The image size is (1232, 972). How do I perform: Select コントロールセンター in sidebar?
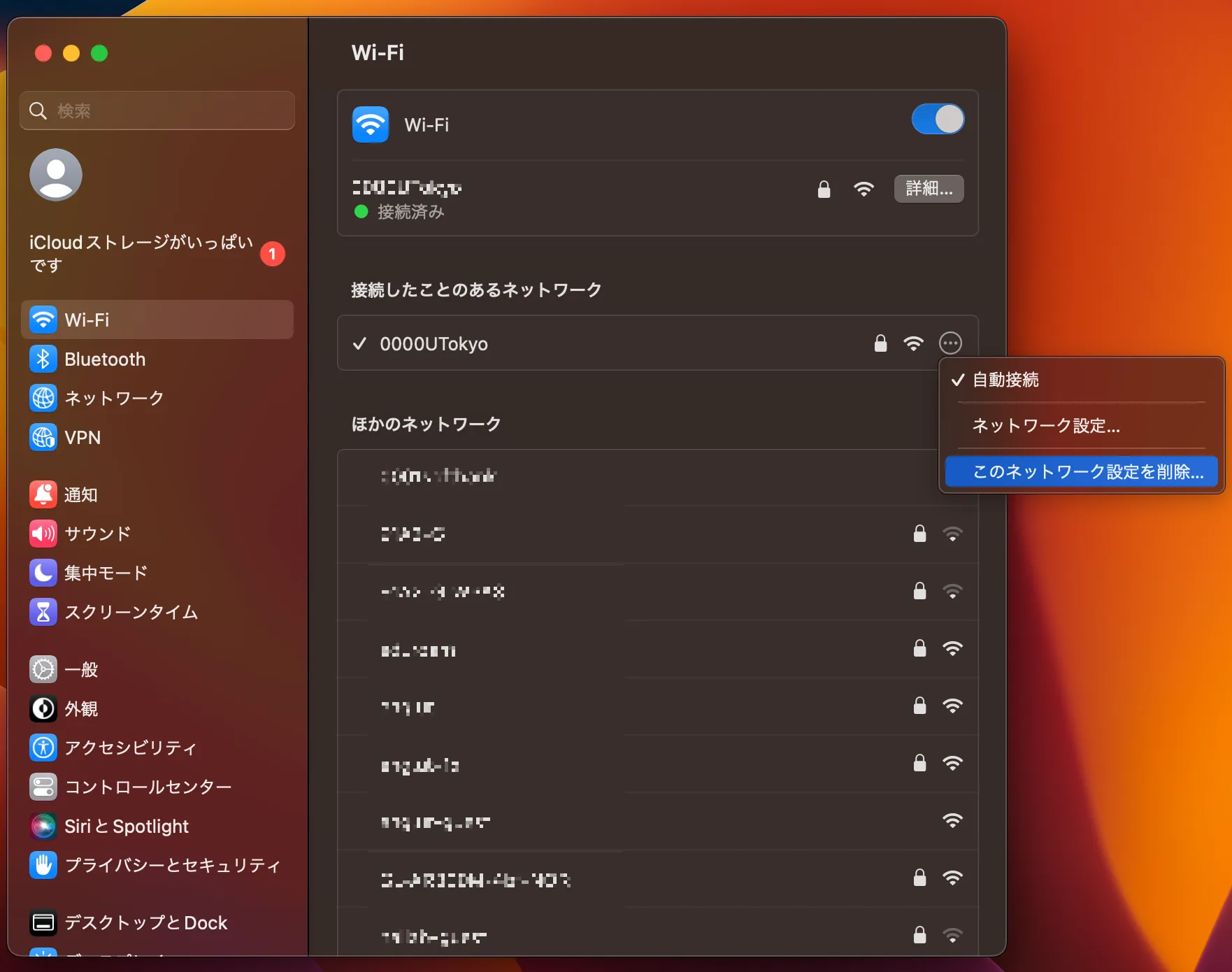click(148, 787)
